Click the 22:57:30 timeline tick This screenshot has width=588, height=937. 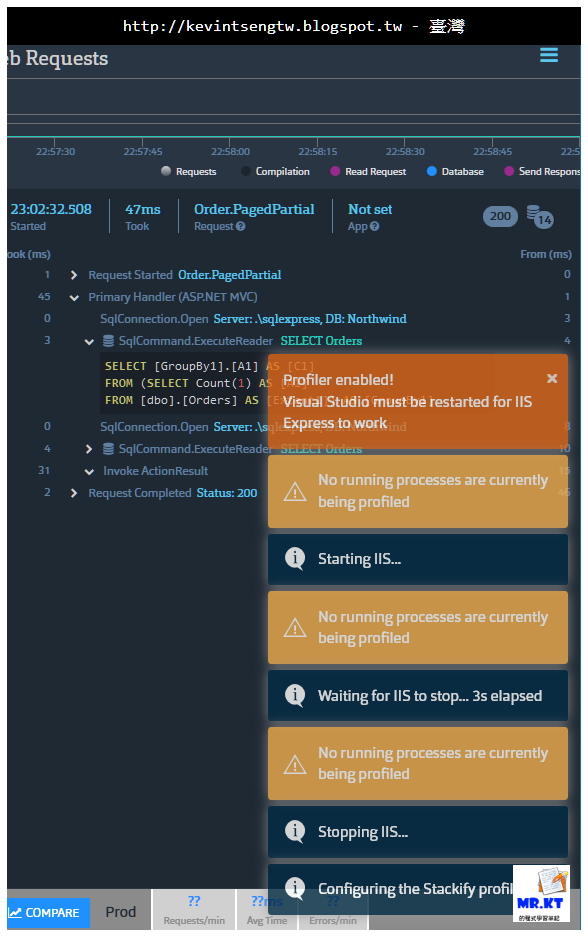[x=55, y=151]
